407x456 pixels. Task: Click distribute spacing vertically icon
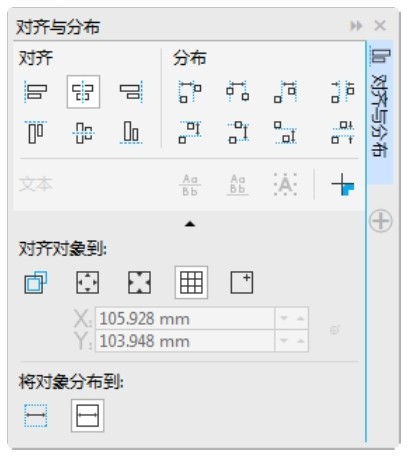(343, 133)
